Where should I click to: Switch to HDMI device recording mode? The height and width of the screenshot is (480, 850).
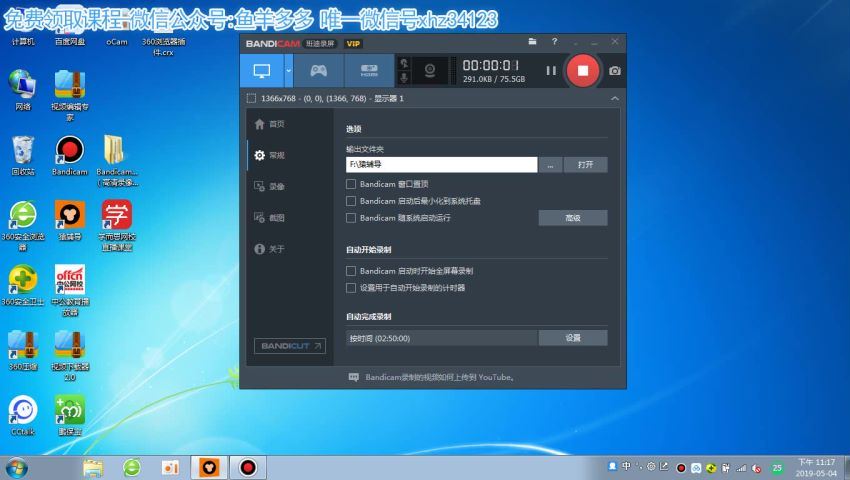pyautogui.click(x=369, y=71)
